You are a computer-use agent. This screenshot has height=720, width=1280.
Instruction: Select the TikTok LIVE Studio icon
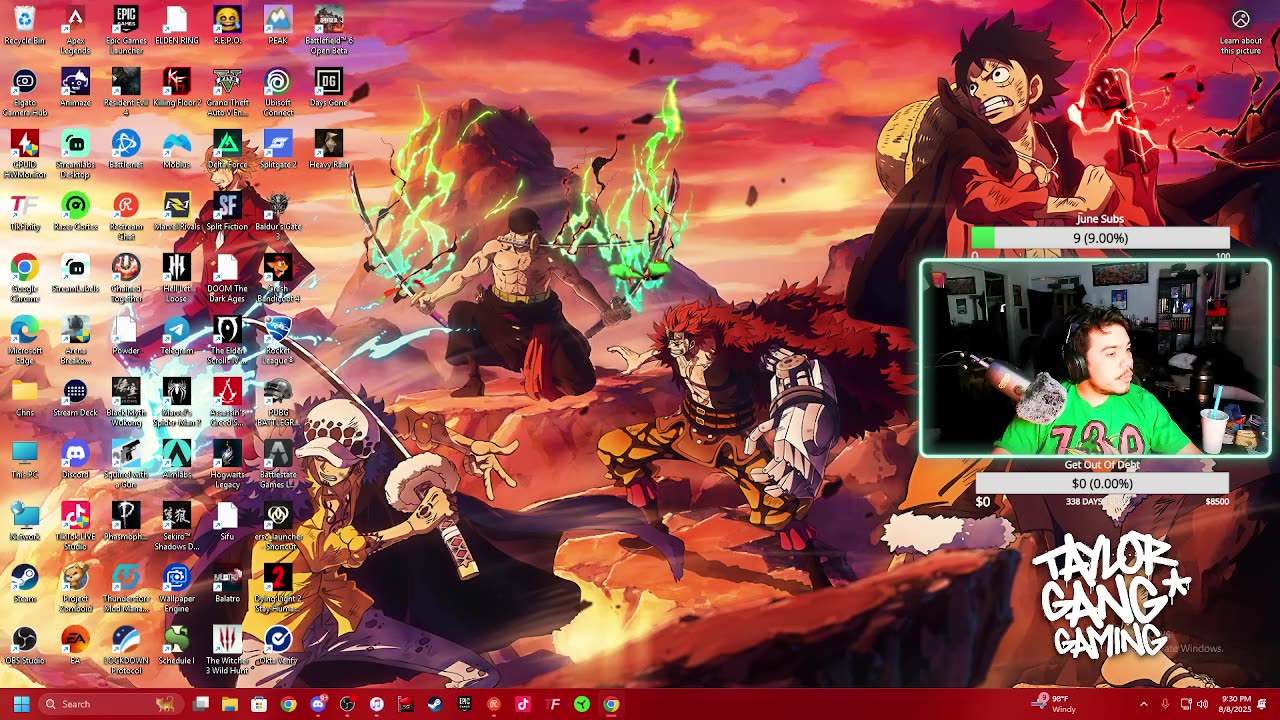click(x=75, y=526)
